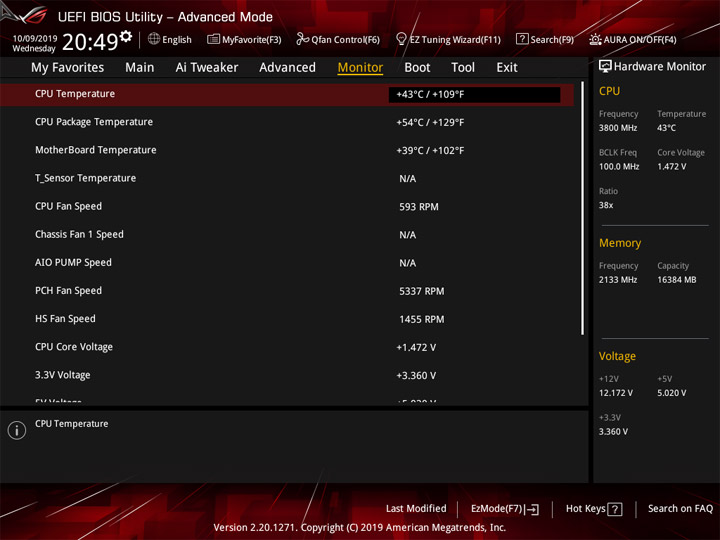
Task: Select the T_Sensor Temperature row
Action: (x=287, y=178)
